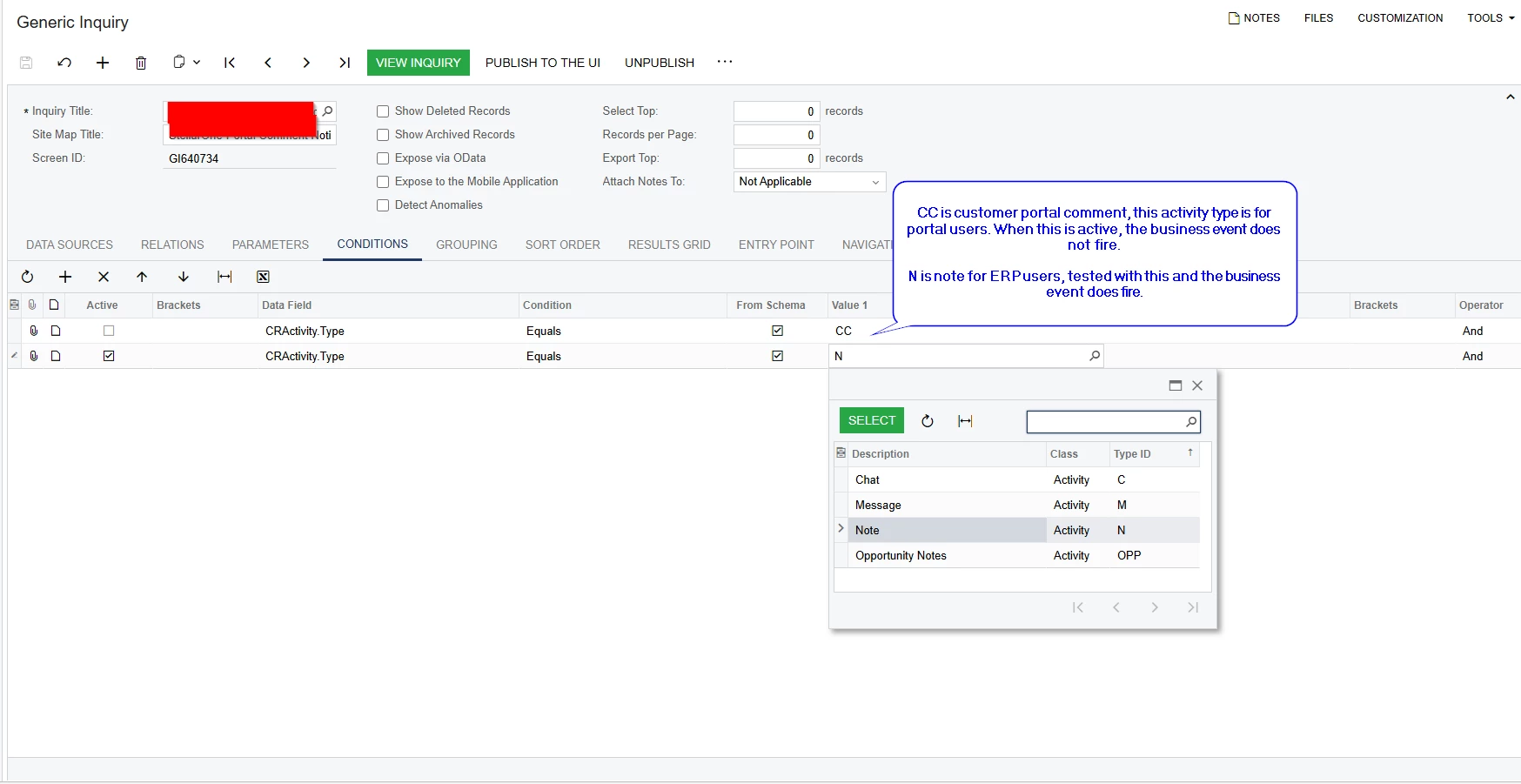Go to the next record
This screenshot has width=1521, height=784.
point(306,63)
